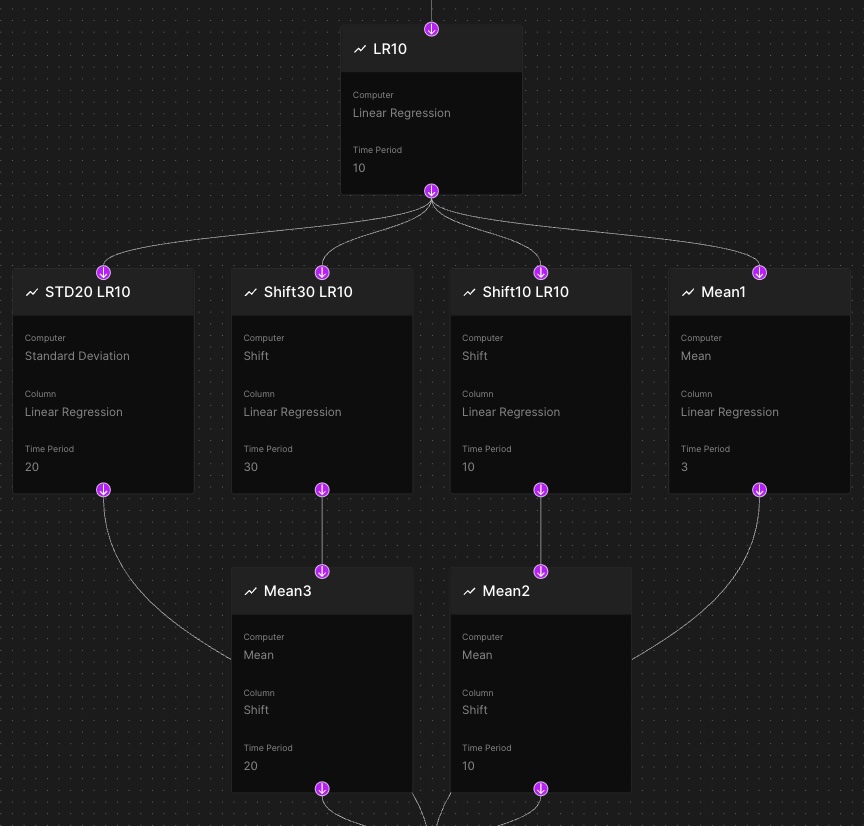This screenshot has height=826, width=864.
Task: Click Time Period value 10 in Mean2
Action: (468, 766)
